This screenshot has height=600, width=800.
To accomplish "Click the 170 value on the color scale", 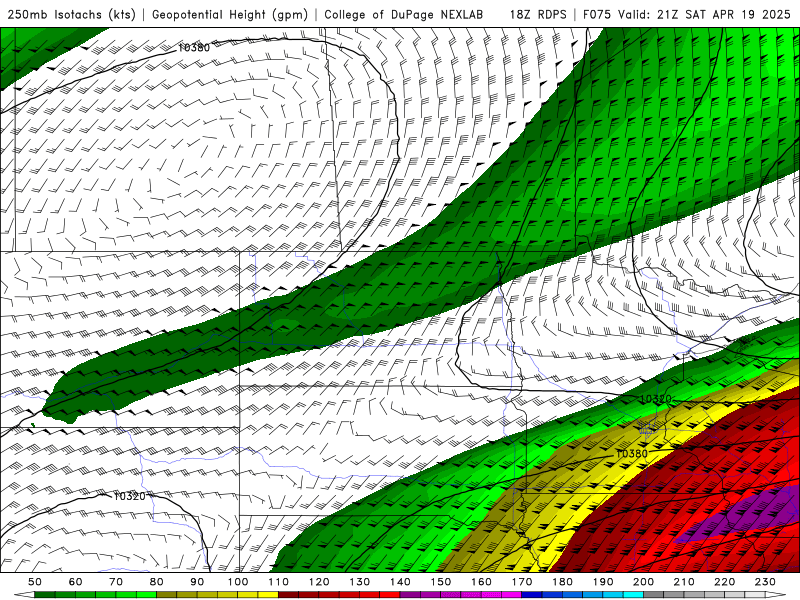I will coord(522,582).
